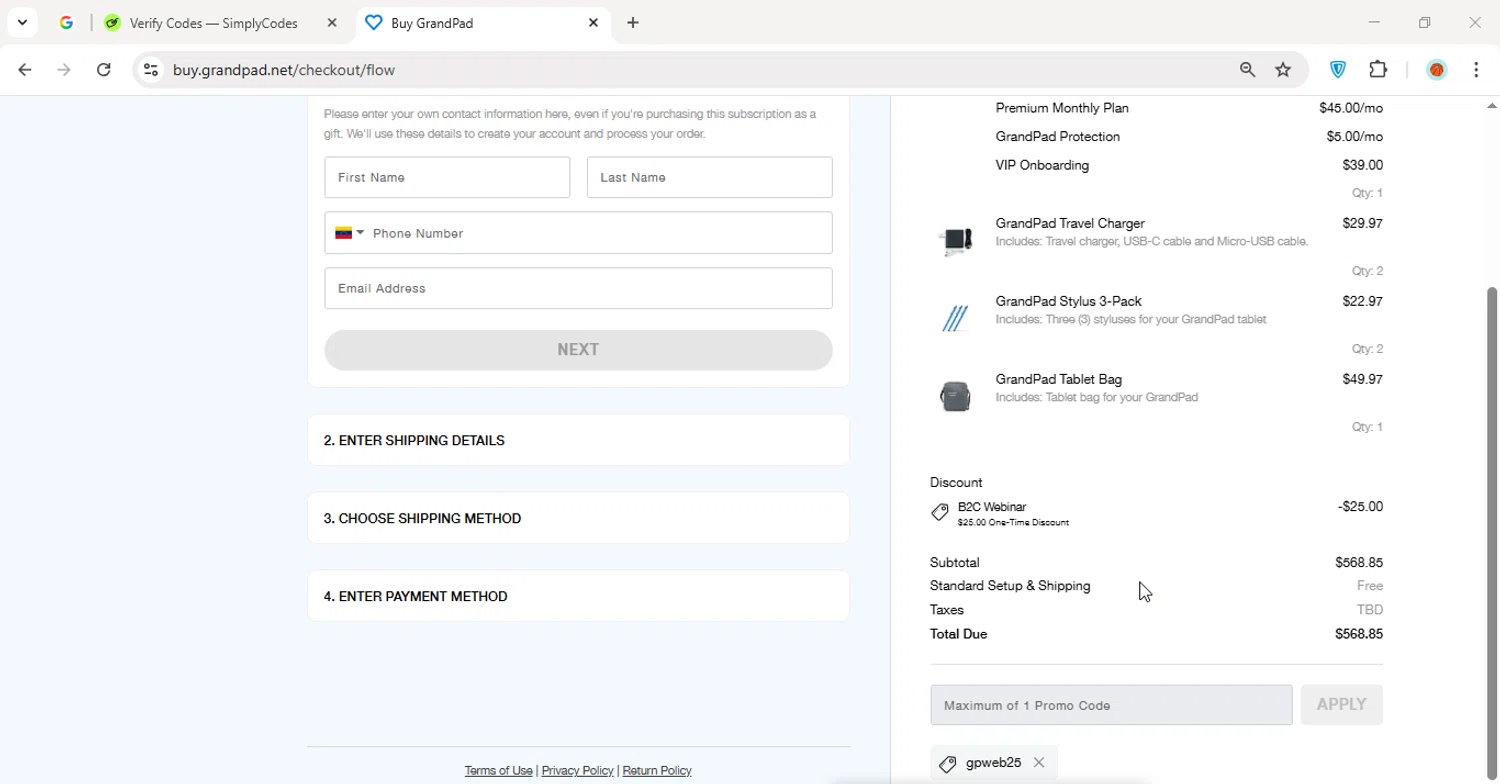Open the browser profile avatar
Screen dimensions: 1500x784
1437,70
